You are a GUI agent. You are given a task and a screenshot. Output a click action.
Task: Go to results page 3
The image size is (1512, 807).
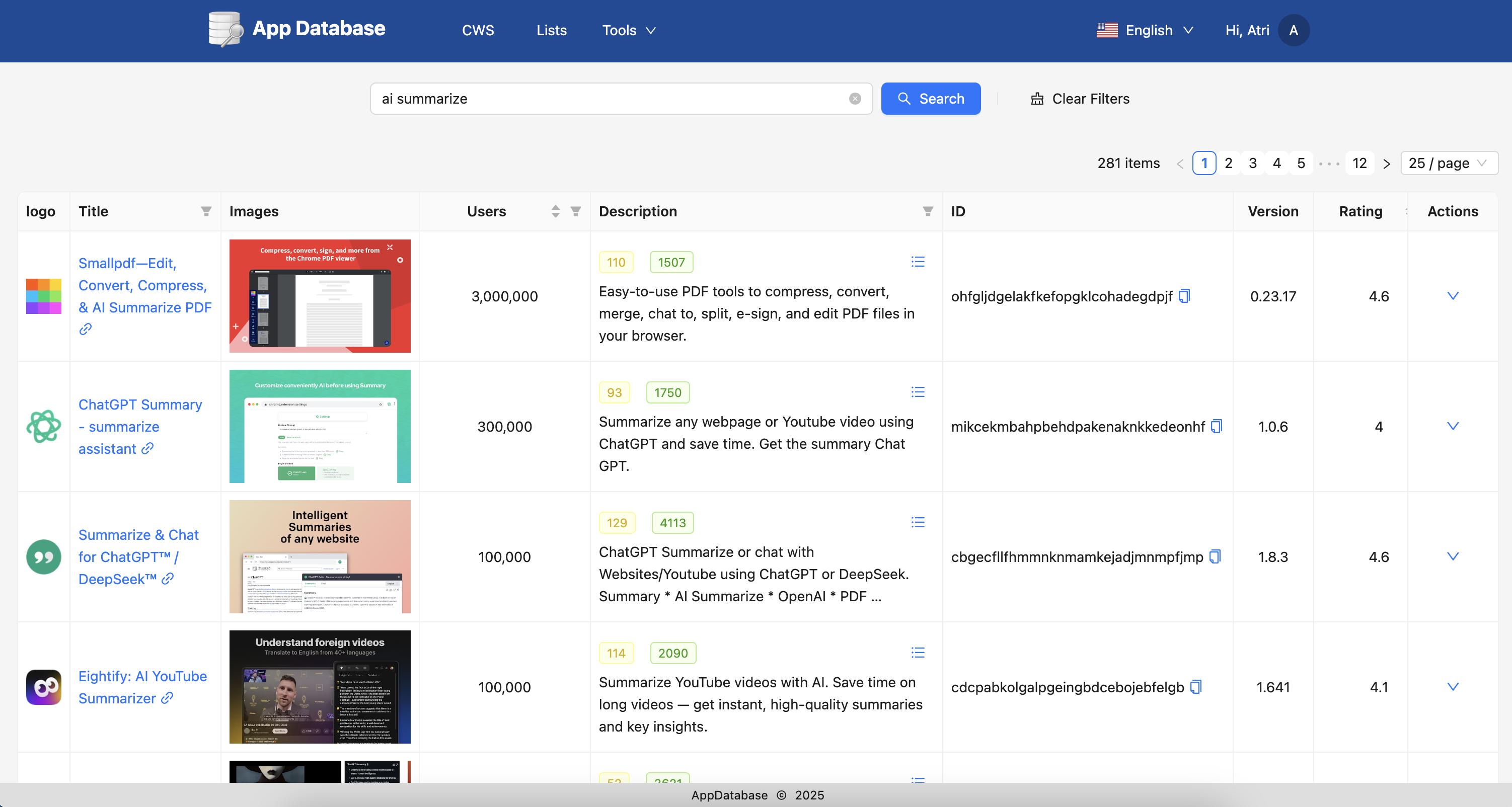(x=1253, y=163)
